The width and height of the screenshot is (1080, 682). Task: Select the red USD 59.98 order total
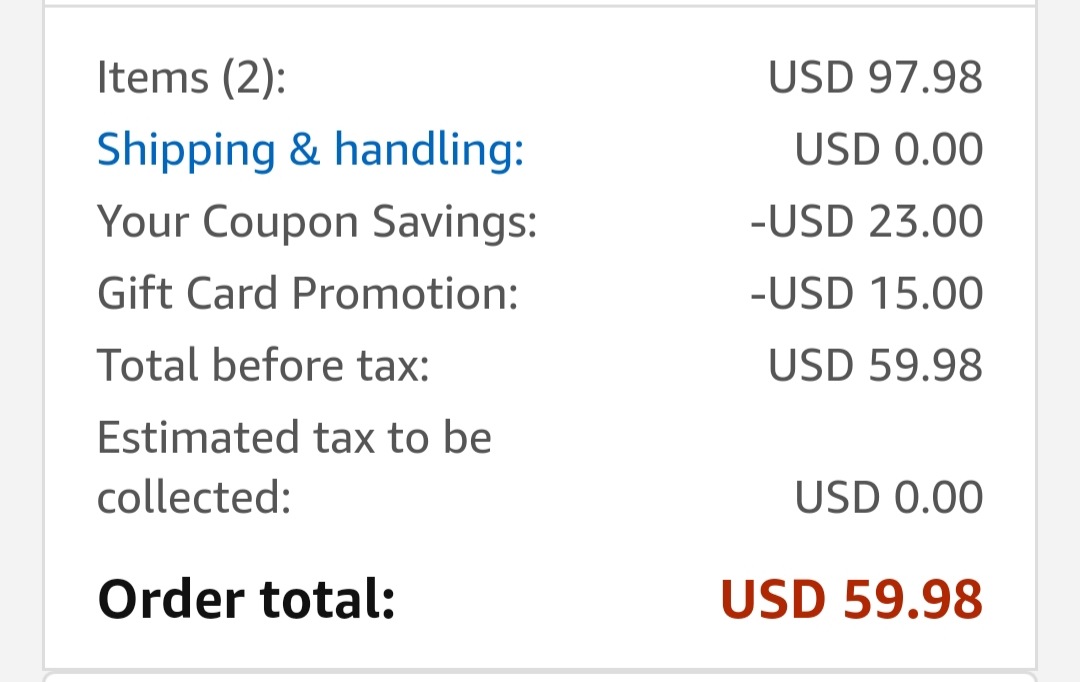[851, 599]
